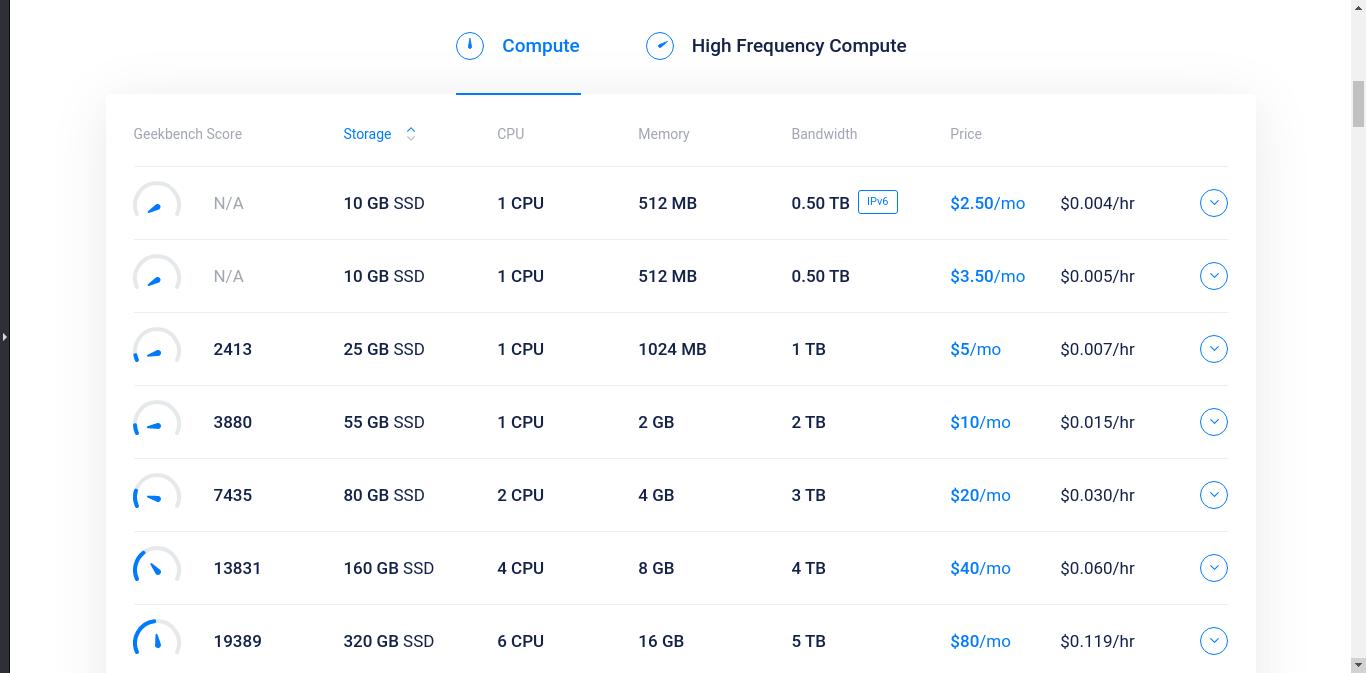1366x673 pixels.
Task: Select the $3.50/mo price
Action: click(x=988, y=276)
